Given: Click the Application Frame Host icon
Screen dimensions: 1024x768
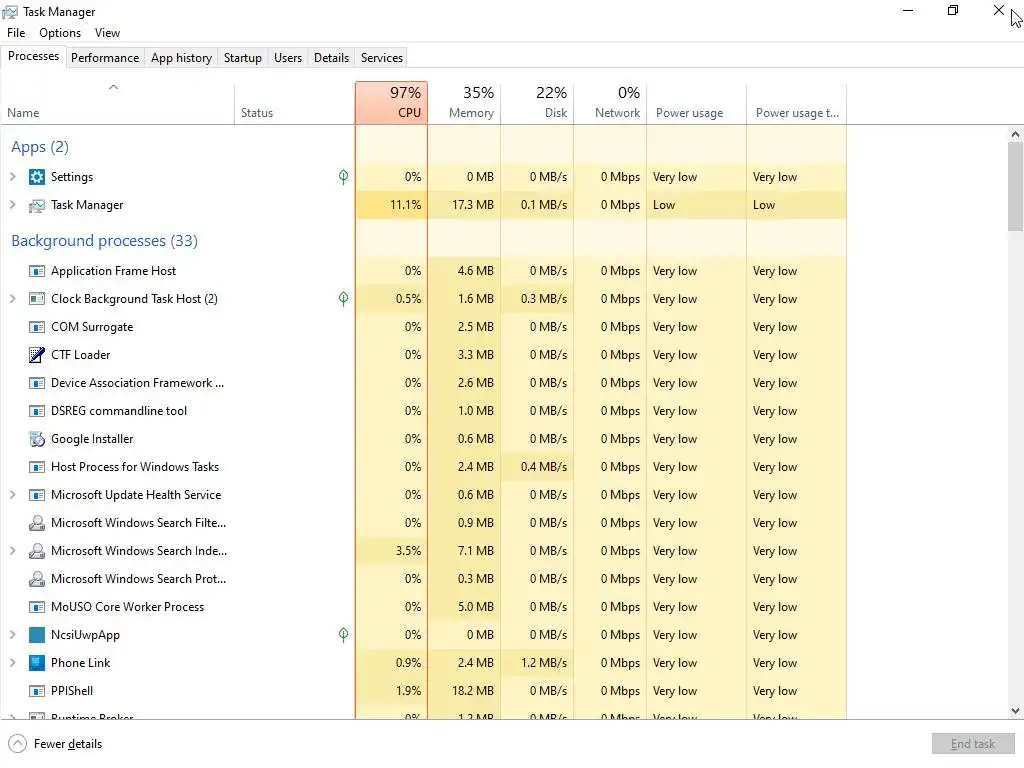Looking at the screenshot, I should 37,271.
